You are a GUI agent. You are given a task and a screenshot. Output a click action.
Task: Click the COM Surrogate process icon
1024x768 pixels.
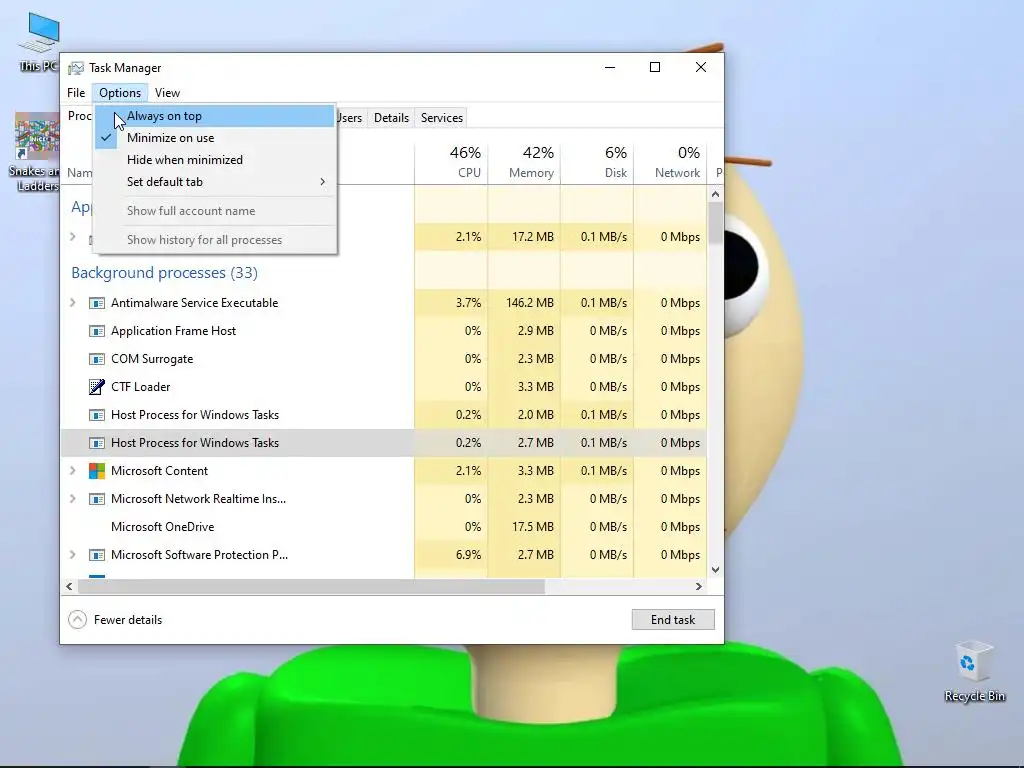click(x=97, y=359)
